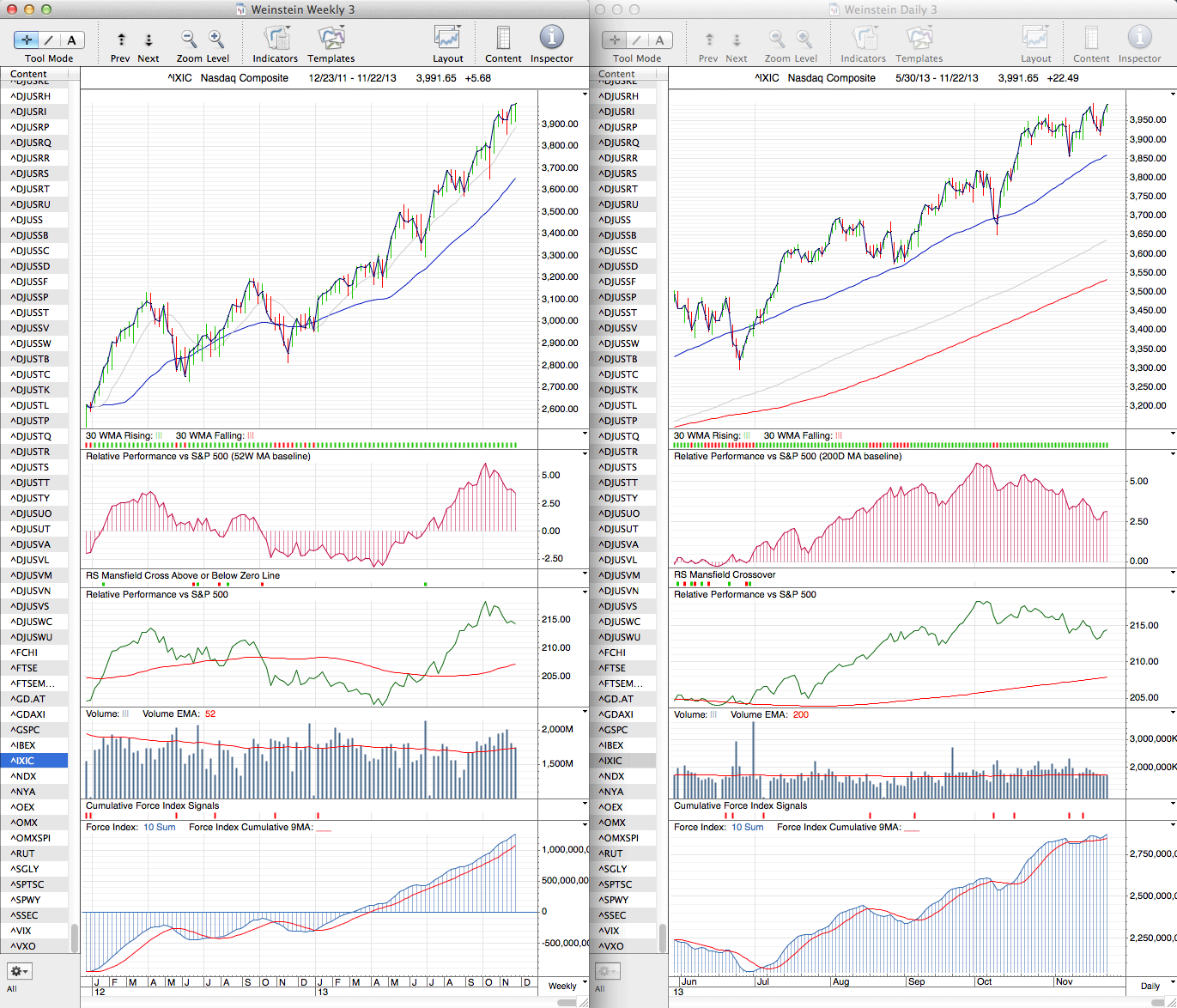1177x1008 pixels.
Task: Open Relative Performance 200D MA panel arrow, Daily window
Action: (1173, 454)
